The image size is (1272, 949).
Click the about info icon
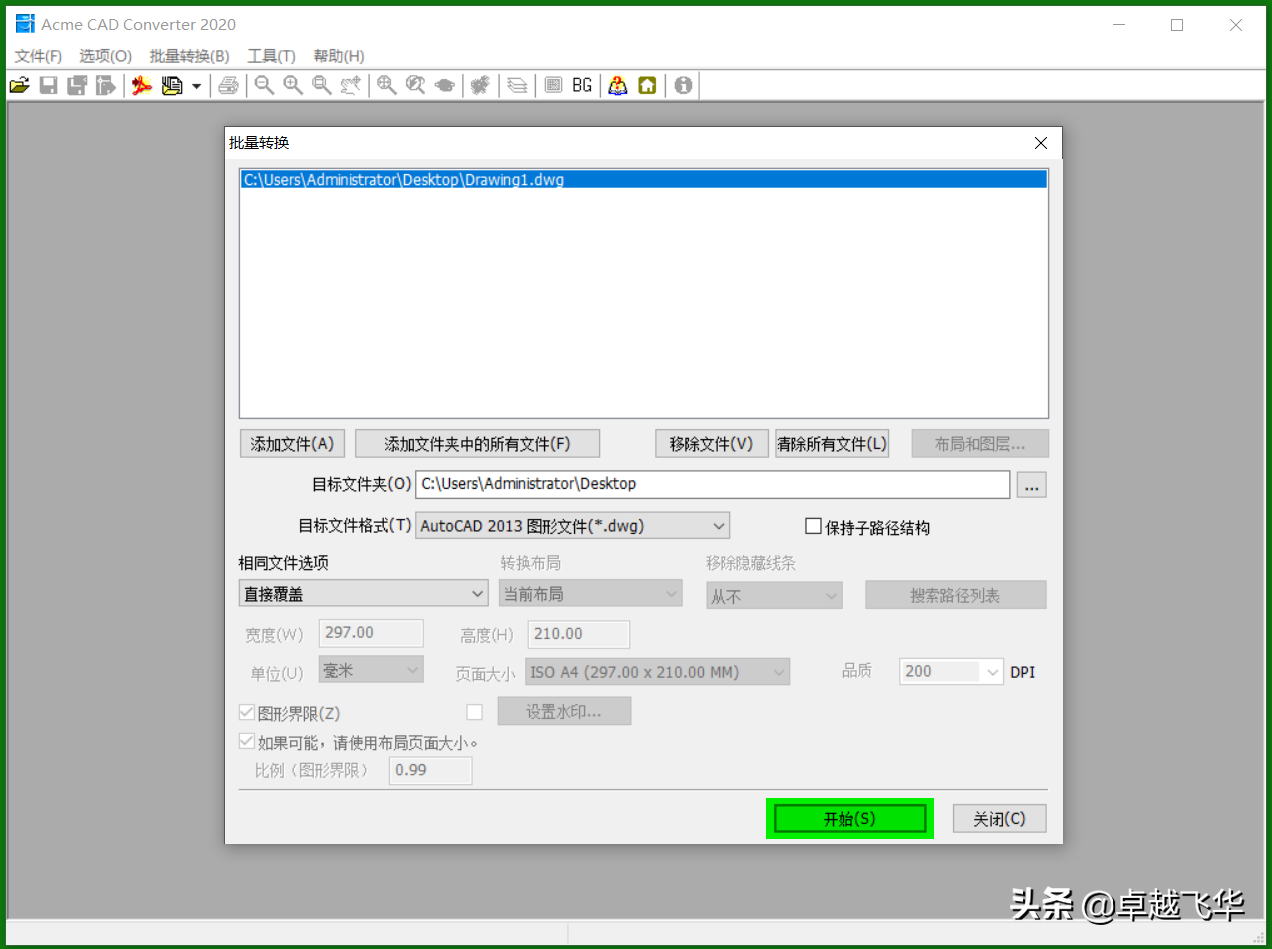point(683,86)
